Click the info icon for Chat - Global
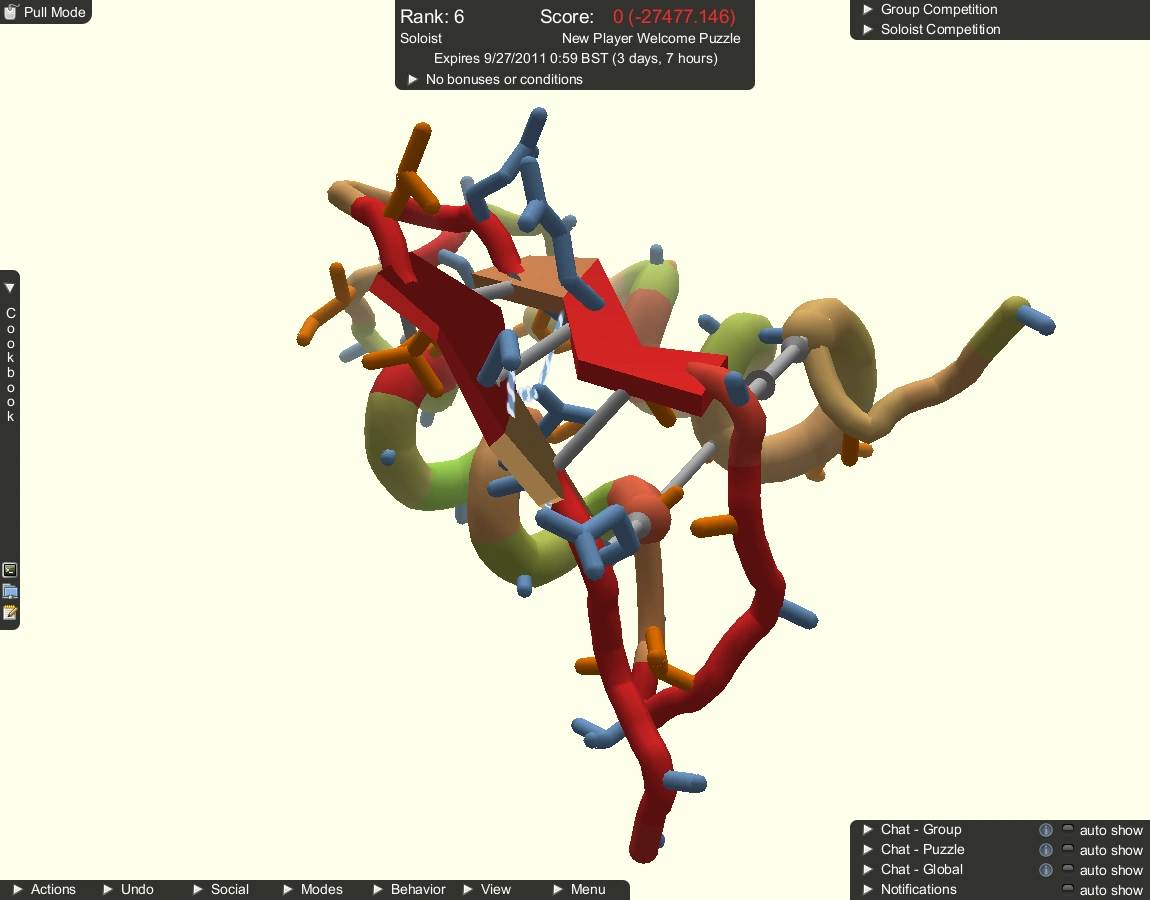Image resolution: width=1150 pixels, height=900 pixels. point(1046,870)
